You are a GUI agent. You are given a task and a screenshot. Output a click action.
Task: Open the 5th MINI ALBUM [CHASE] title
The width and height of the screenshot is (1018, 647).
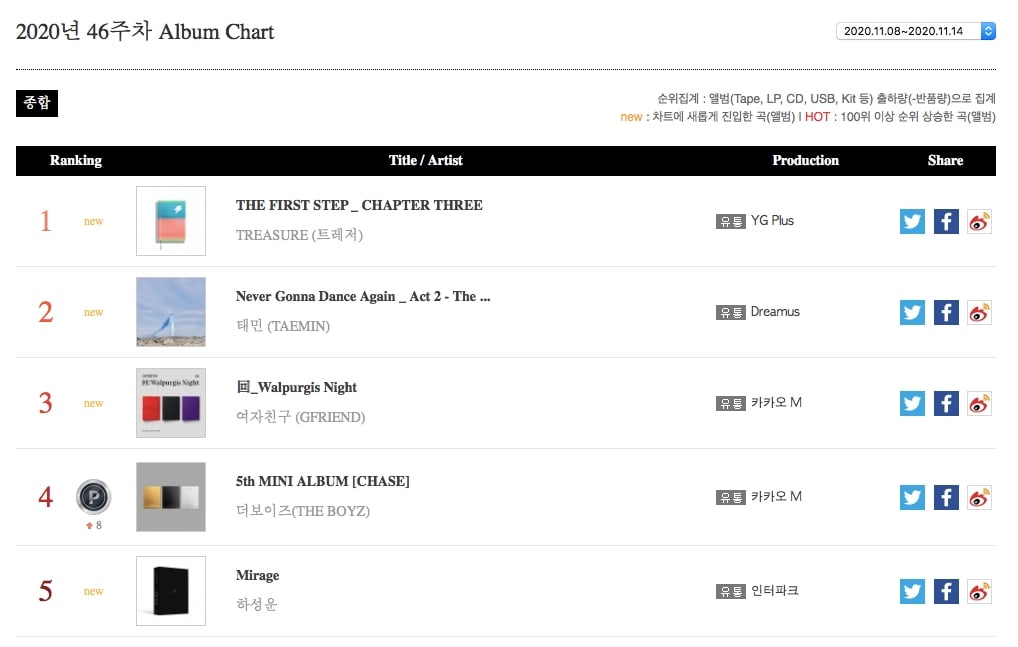click(322, 481)
